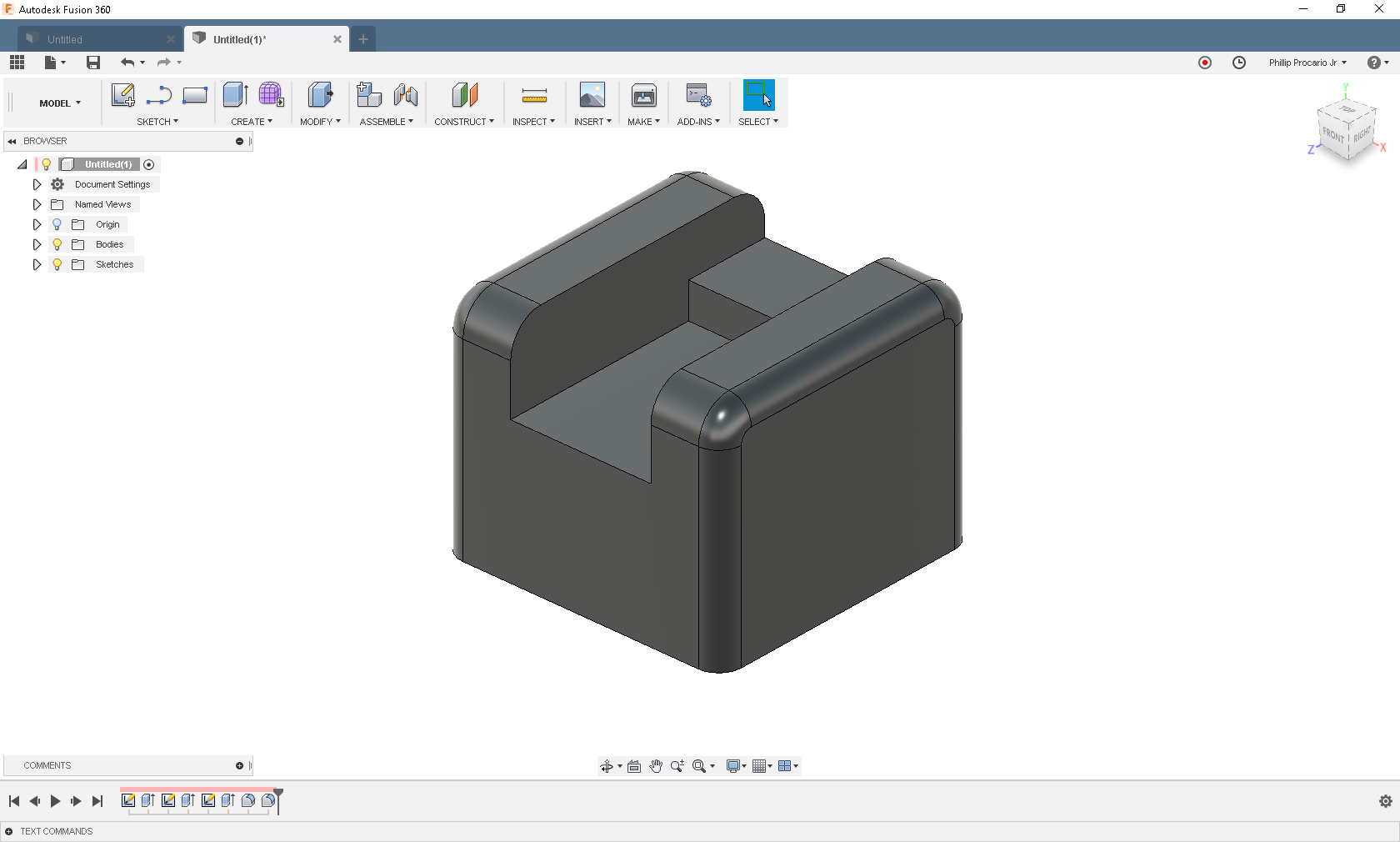Select the Line sketch tool
The height and width of the screenshot is (842, 1400).
pyautogui.click(x=158, y=96)
